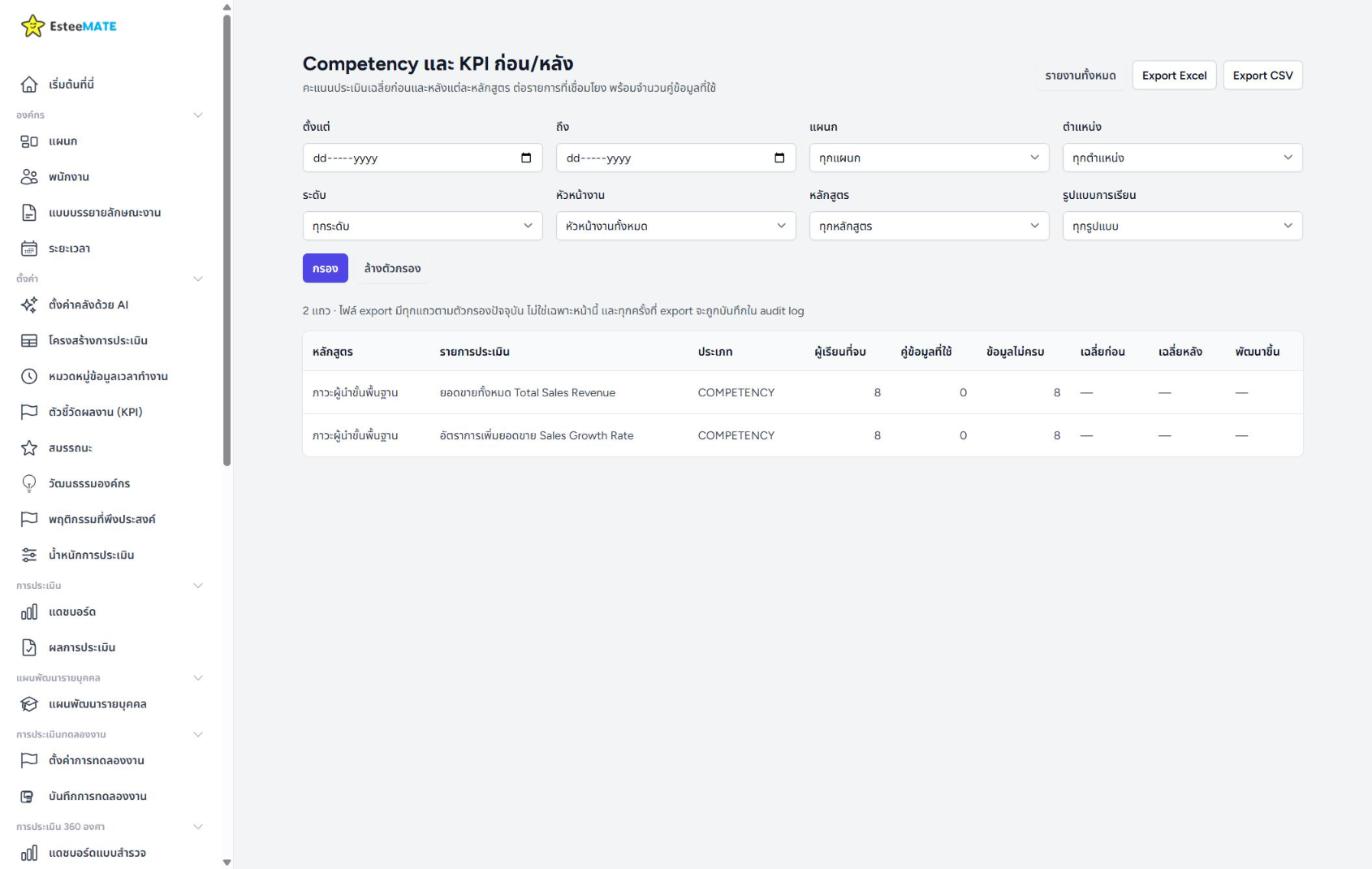Select the โครงสร้างการประเมิน table icon

29,341
